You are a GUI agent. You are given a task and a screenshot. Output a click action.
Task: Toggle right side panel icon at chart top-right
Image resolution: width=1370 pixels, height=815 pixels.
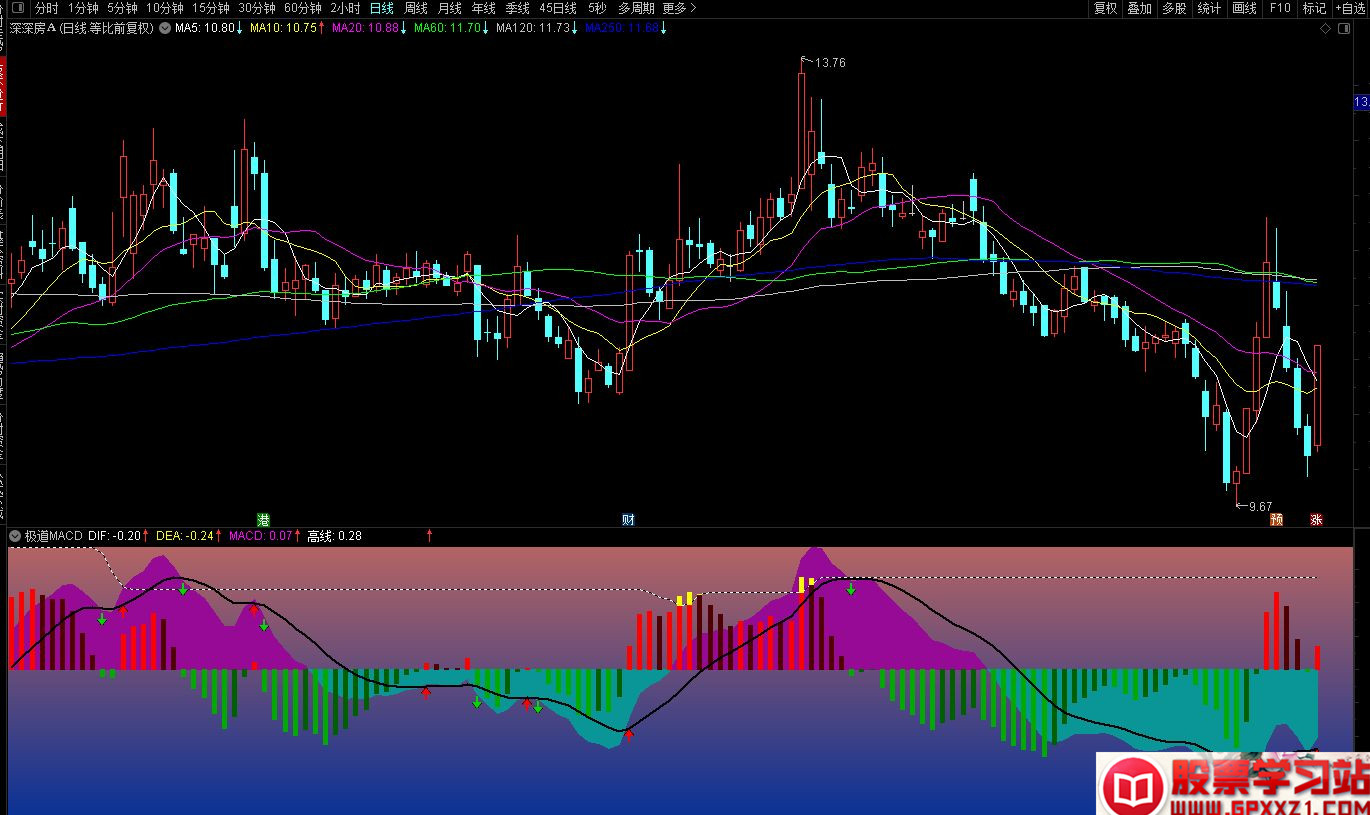coord(1343,28)
